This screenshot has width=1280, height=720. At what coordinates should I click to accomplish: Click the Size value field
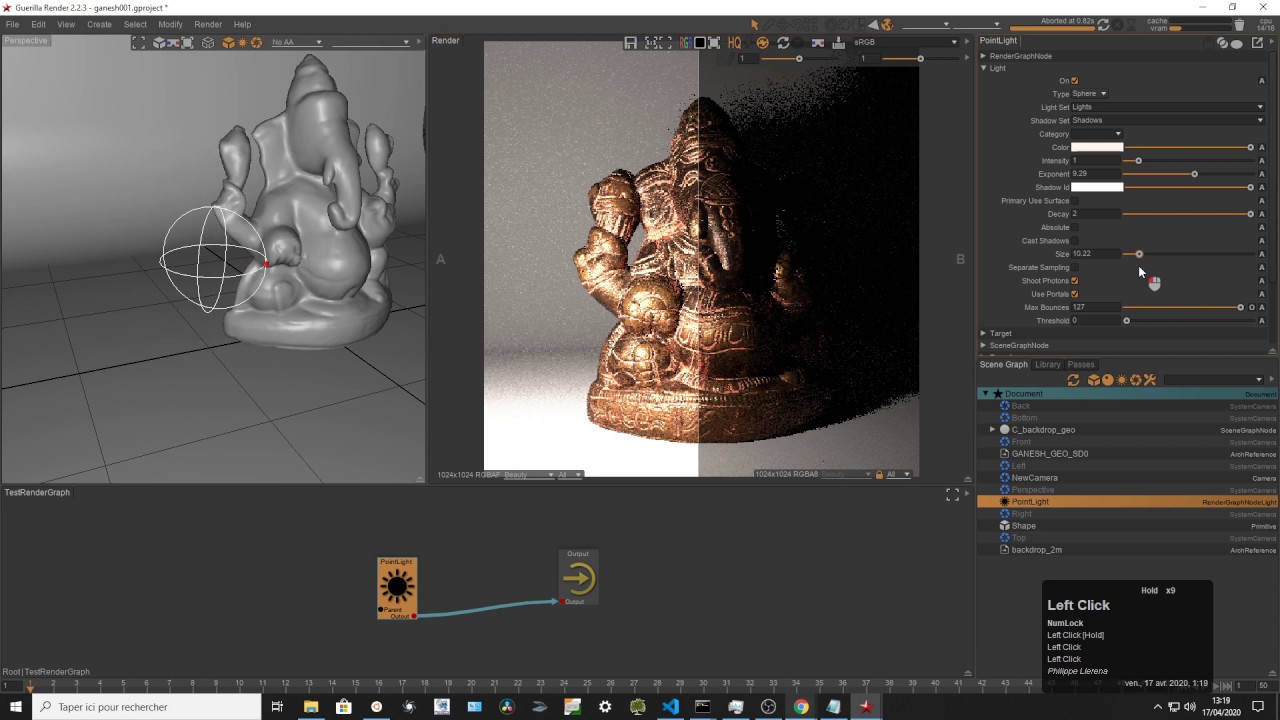[1096, 254]
